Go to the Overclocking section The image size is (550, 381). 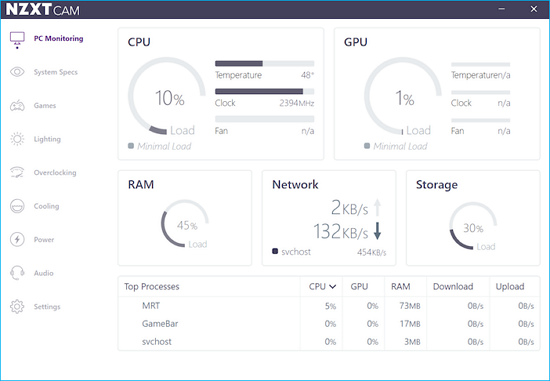55,172
